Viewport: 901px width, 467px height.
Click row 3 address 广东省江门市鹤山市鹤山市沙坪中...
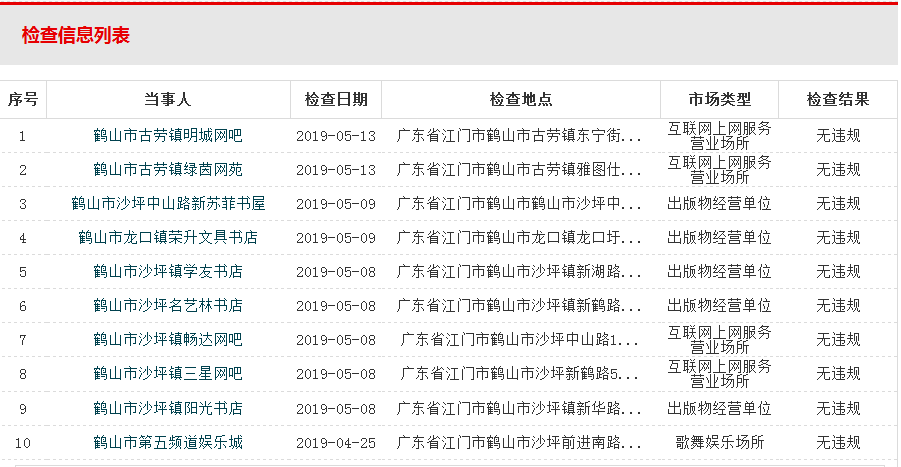(x=519, y=203)
